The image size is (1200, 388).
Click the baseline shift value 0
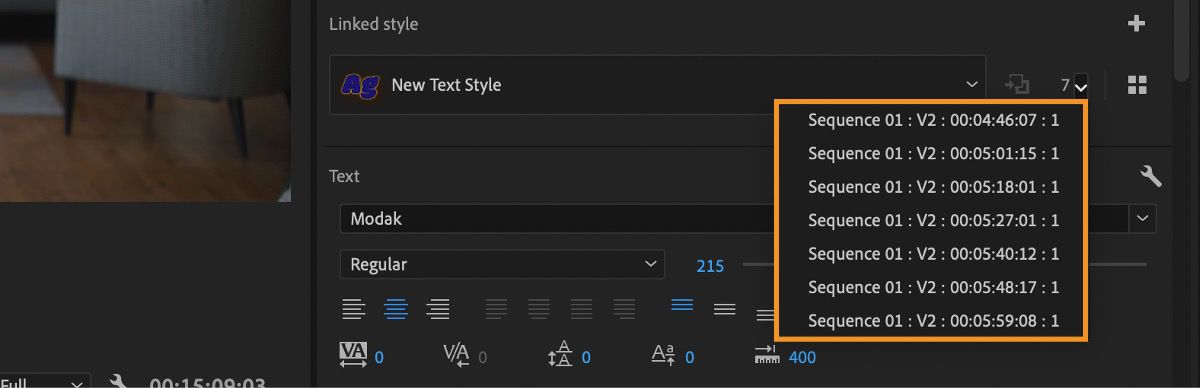[690, 357]
